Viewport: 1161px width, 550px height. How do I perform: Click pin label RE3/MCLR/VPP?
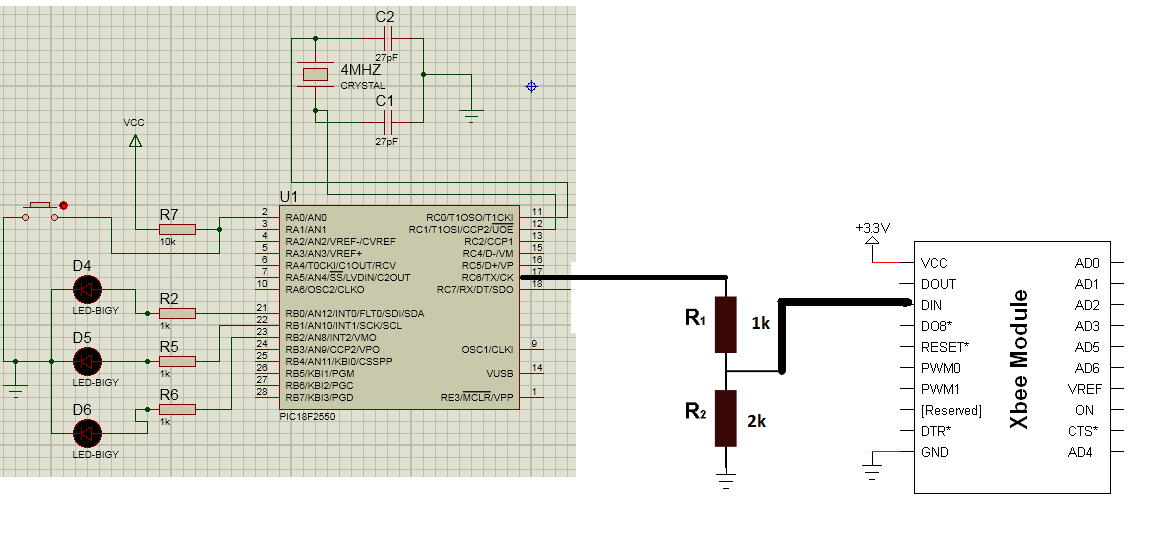coord(477,398)
